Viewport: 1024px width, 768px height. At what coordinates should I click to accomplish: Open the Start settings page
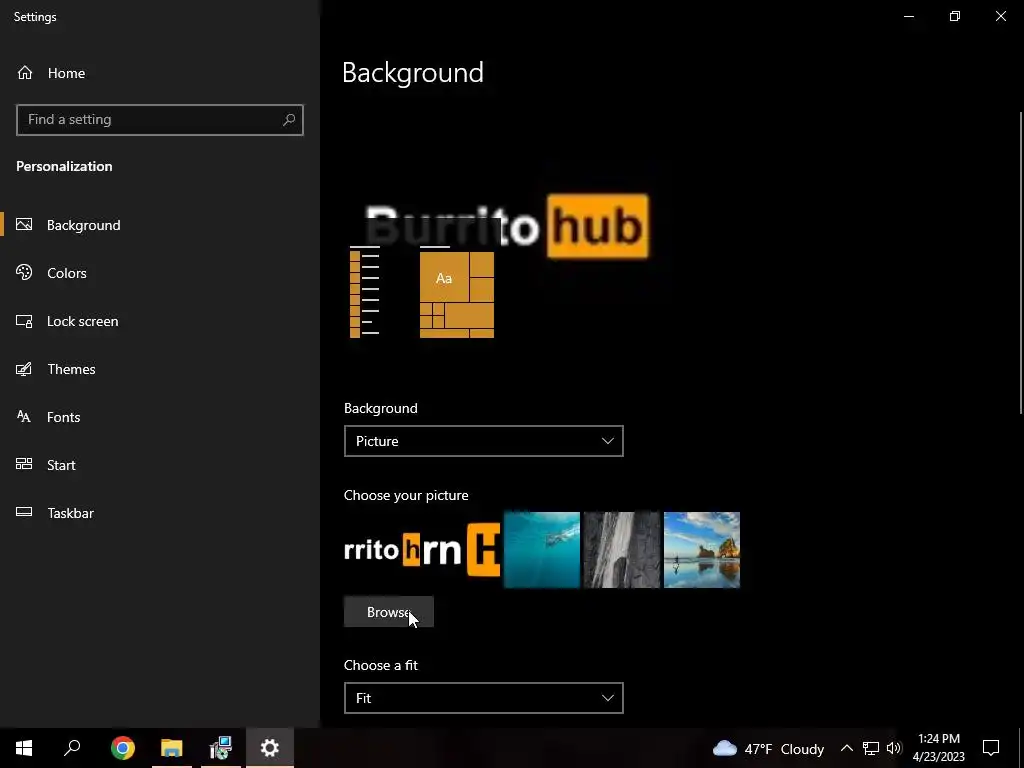point(160,465)
